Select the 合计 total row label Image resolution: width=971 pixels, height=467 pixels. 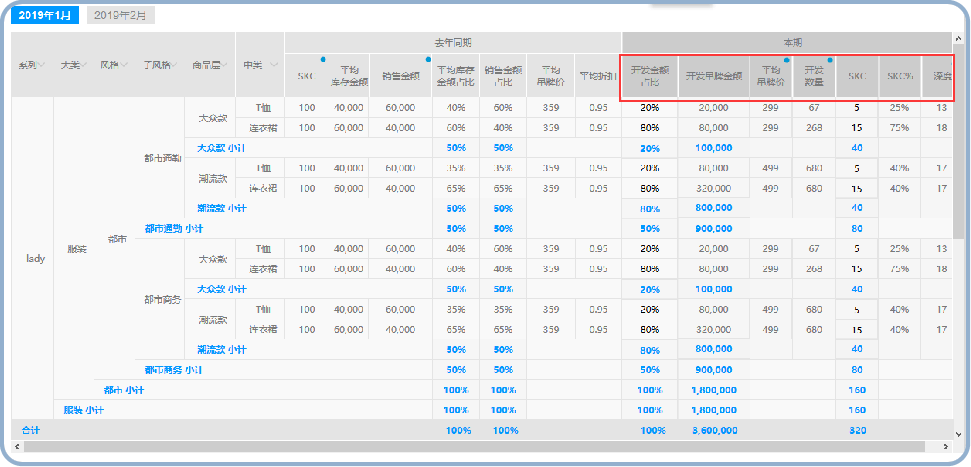coord(30,430)
